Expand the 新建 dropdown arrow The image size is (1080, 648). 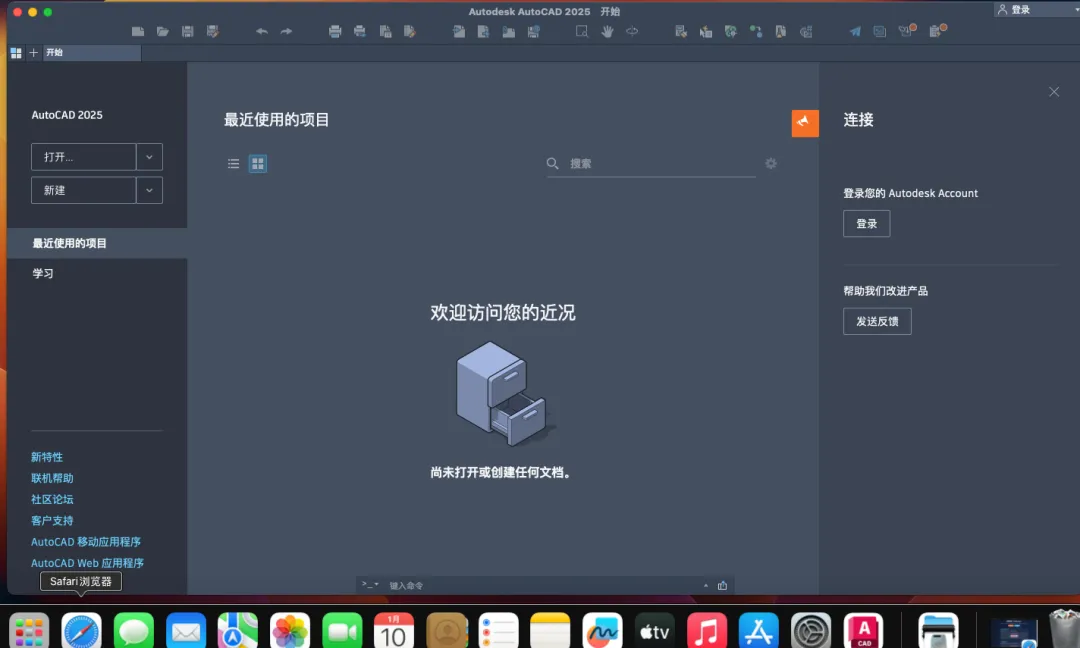(x=149, y=190)
